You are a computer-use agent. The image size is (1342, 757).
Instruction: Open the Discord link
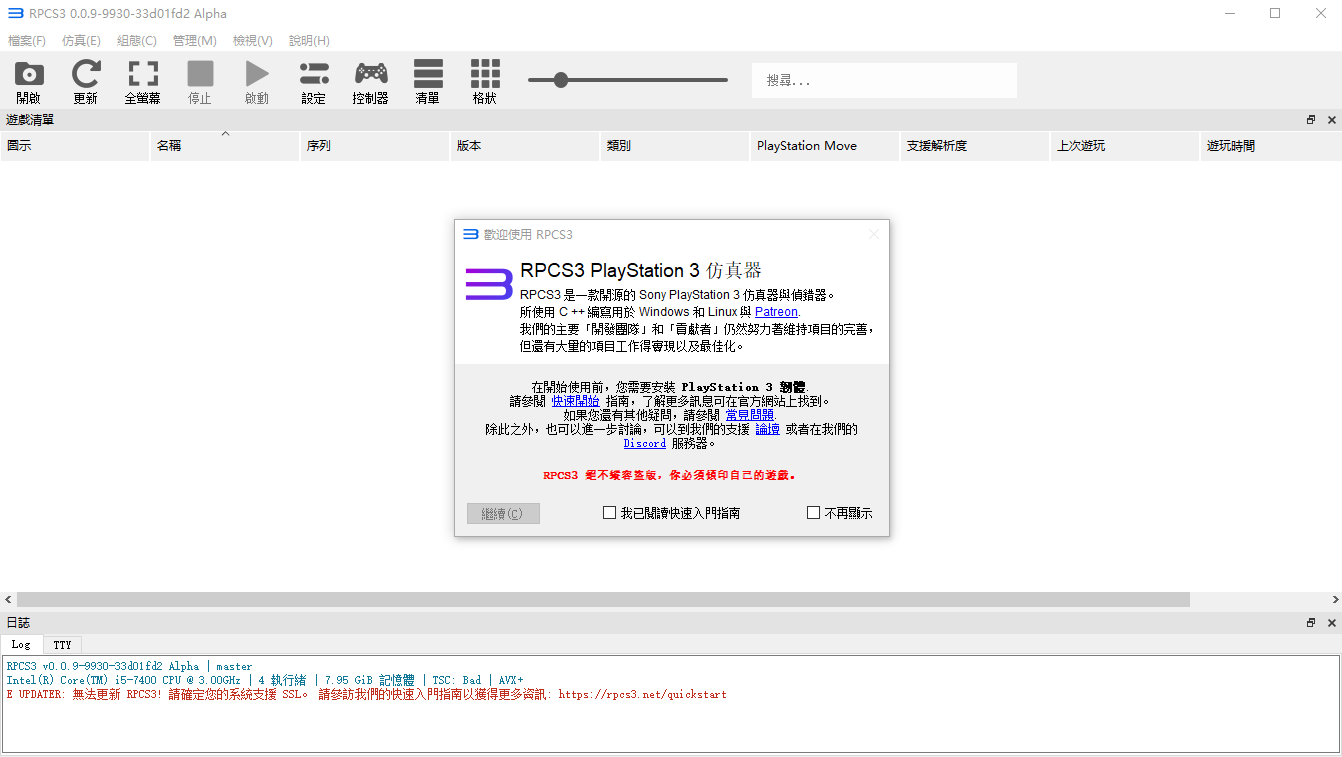[645, 444]
